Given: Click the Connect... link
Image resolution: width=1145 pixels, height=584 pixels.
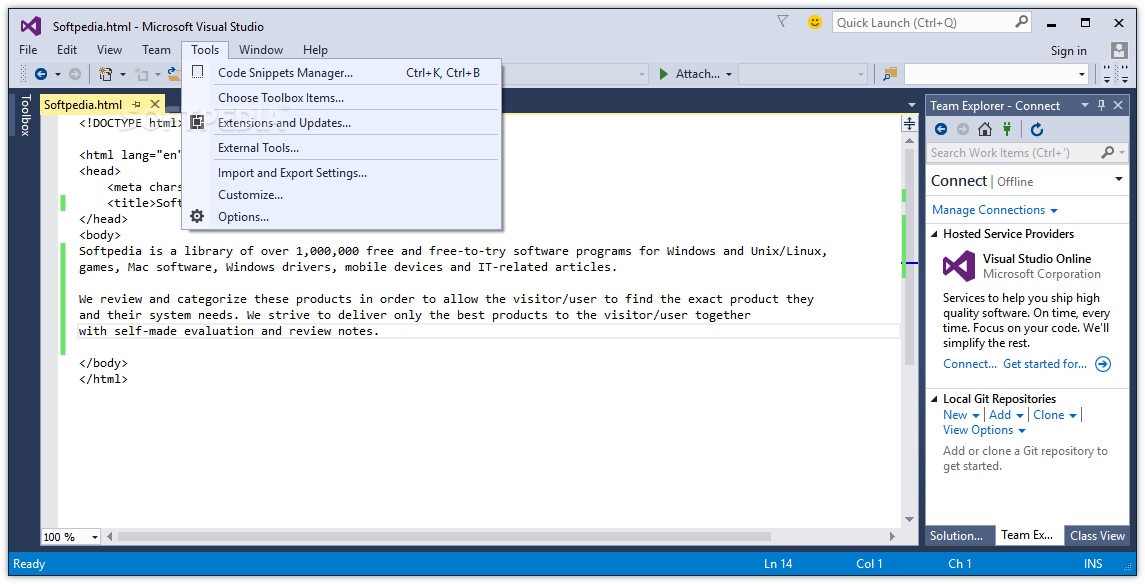Looking at the screenshot, I should pos(970,364).
